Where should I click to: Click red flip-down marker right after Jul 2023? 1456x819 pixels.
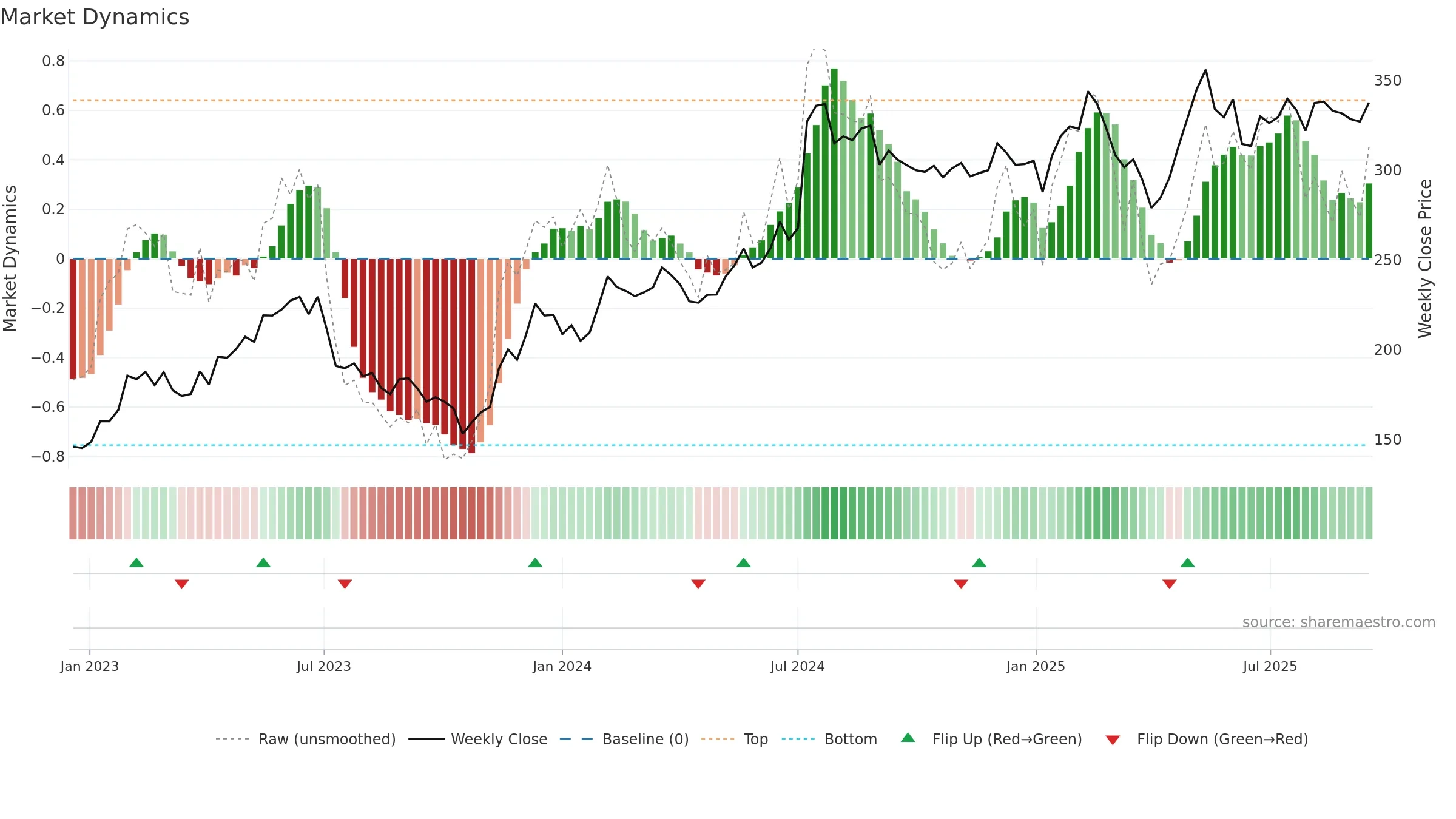coord(345,584)
